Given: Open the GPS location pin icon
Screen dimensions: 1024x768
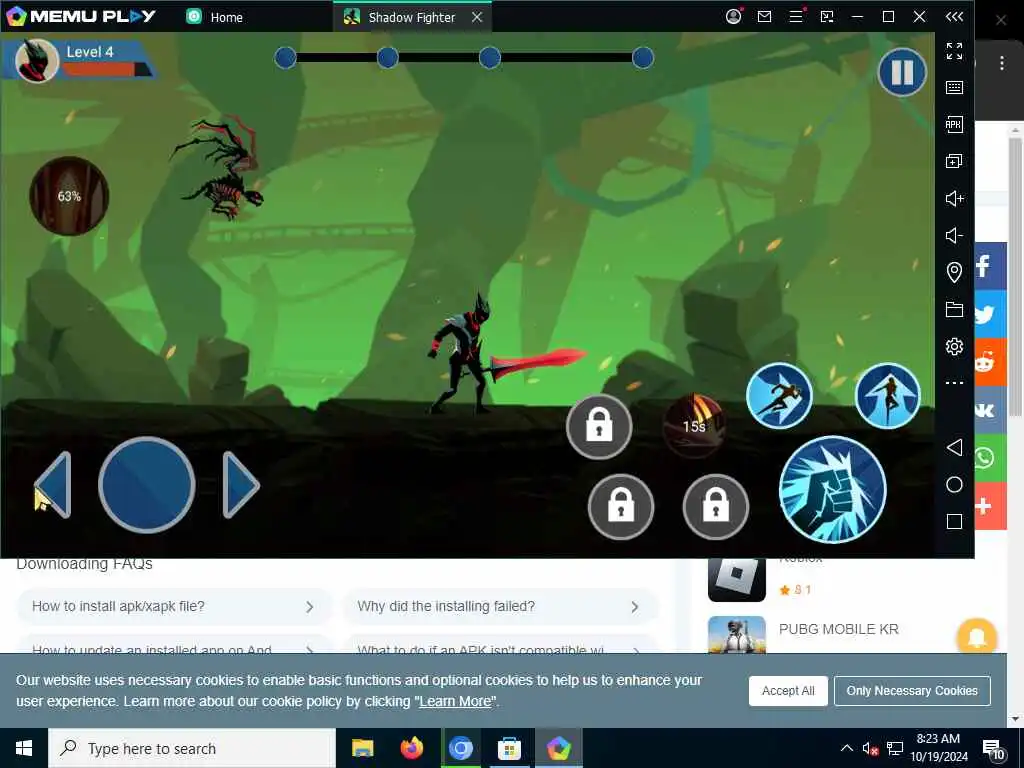Looking at the screenshot, I should click(x=954, y=272).
